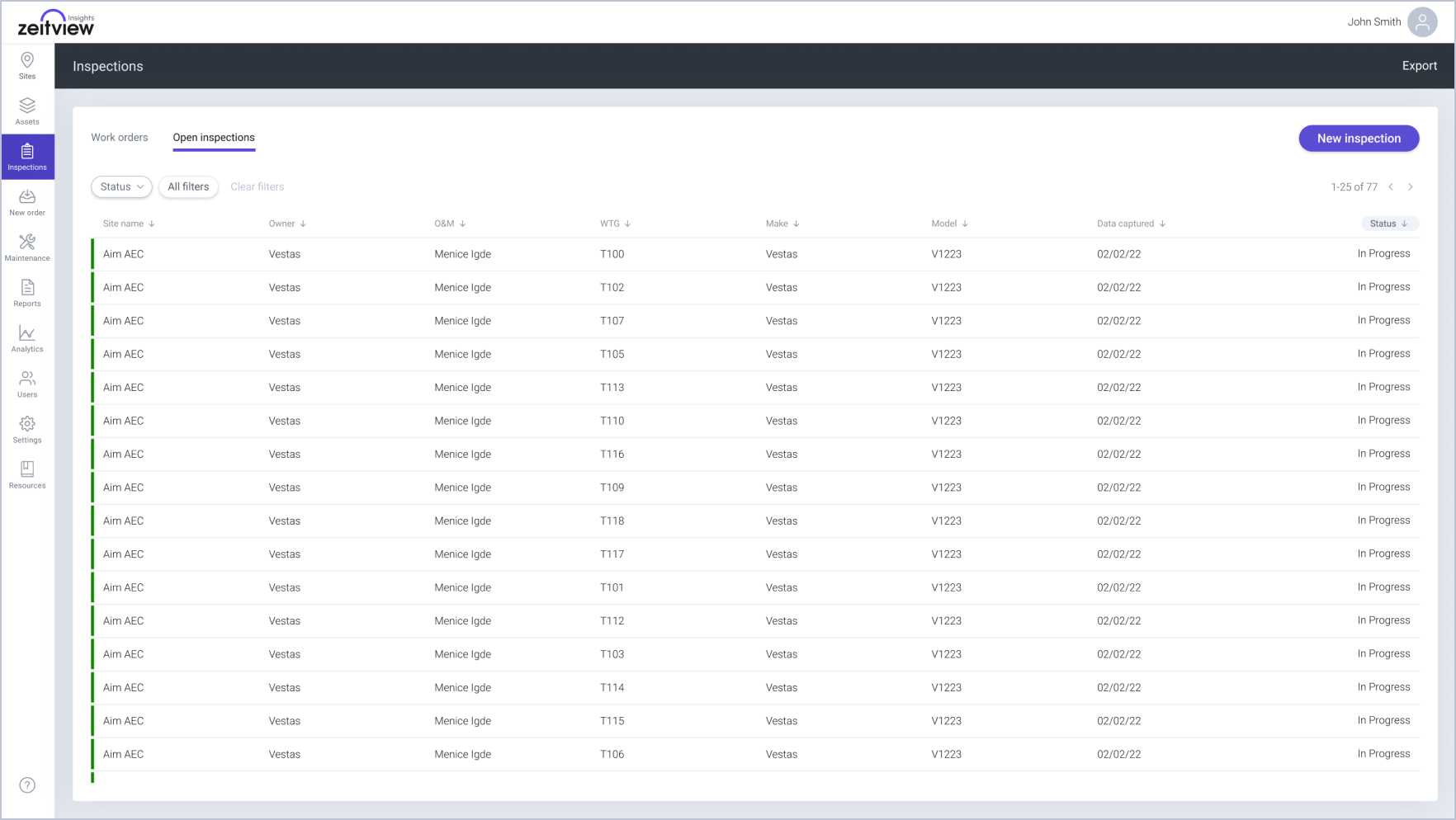The width and height of the screenshot is (1456, 820).
Task: Switch to the Work orders tab
Action: (x=120, y=138)
